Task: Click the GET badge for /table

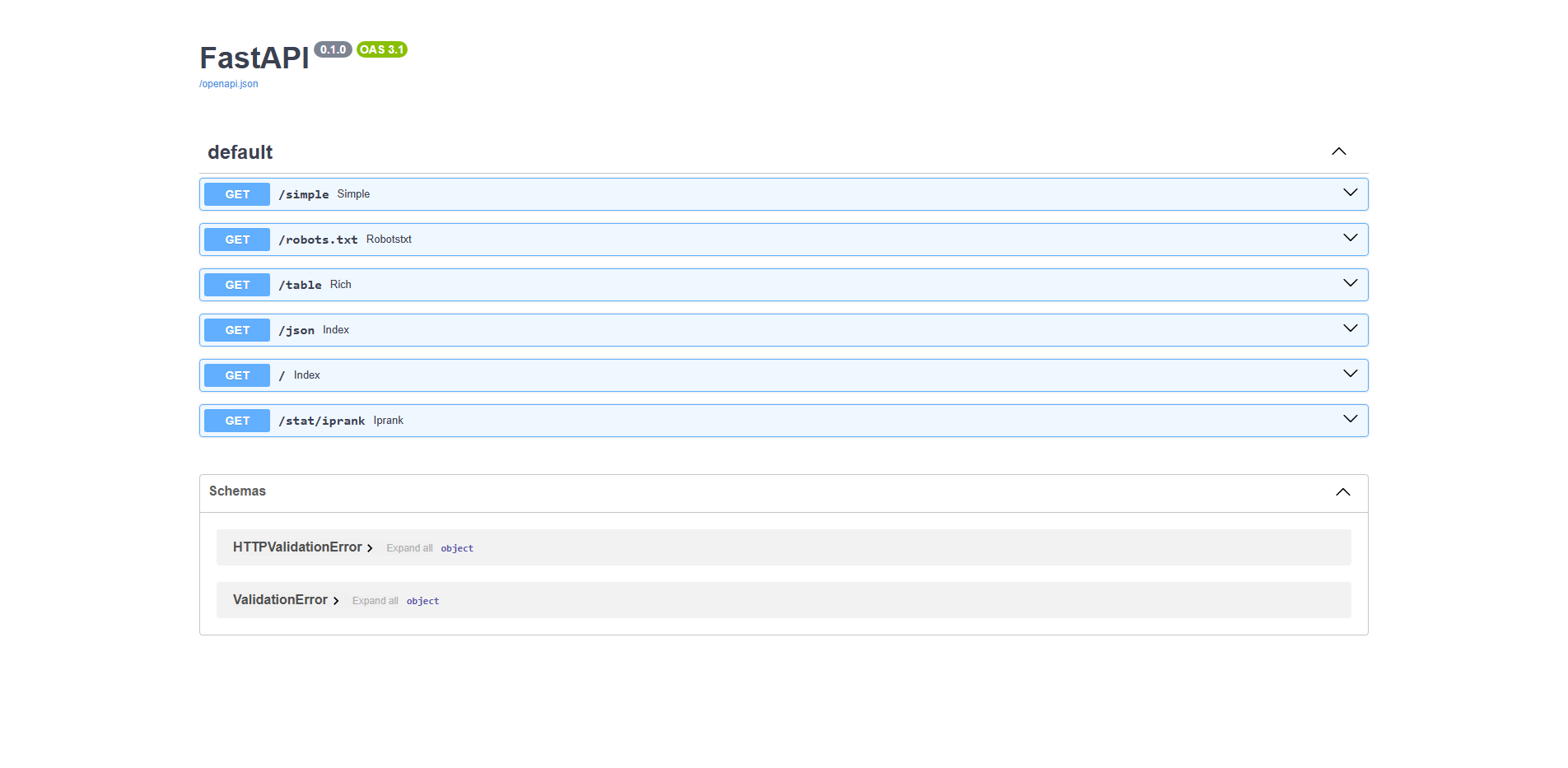Action: tap(236, 284)
